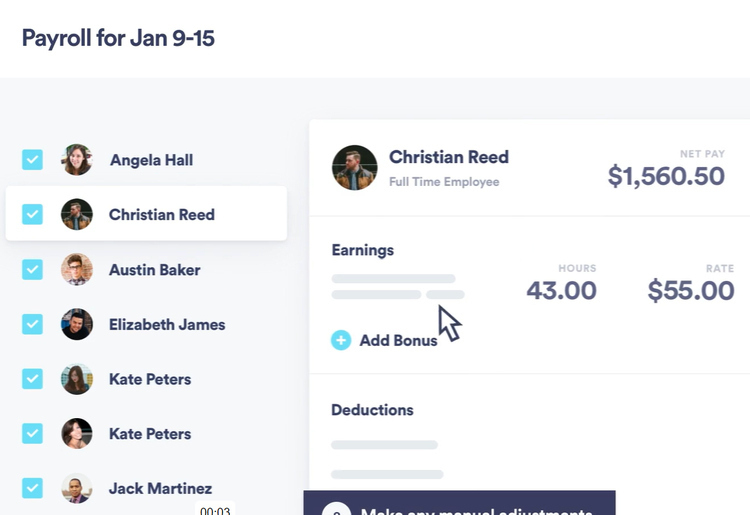Click Jack Martinez's avatar photo
The height and width of the screenshot is (515, 750).
point(77,489)
